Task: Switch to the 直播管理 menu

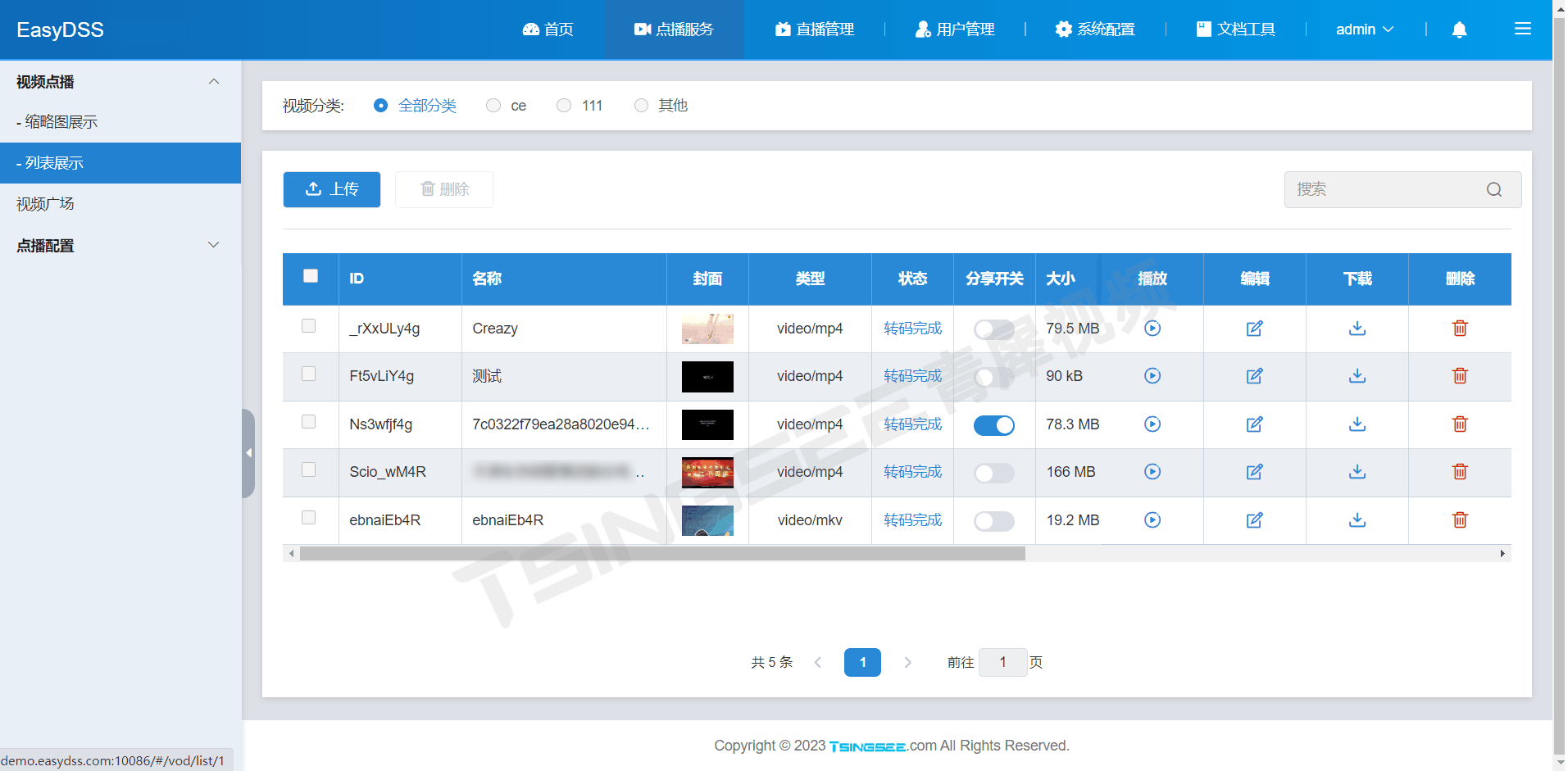Action: click(815, 29)
